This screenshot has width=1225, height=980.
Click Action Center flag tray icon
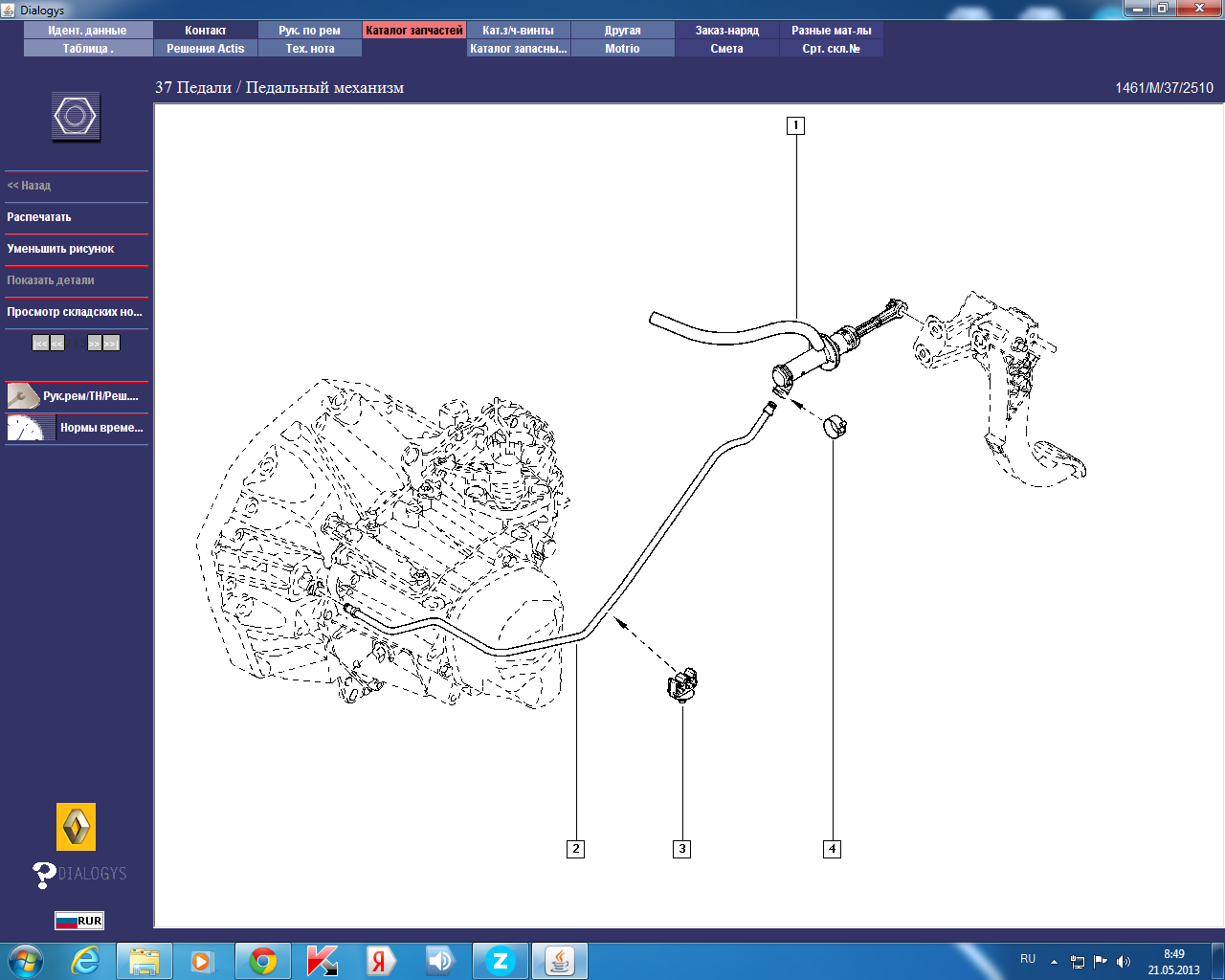(x=1101, y=962)
